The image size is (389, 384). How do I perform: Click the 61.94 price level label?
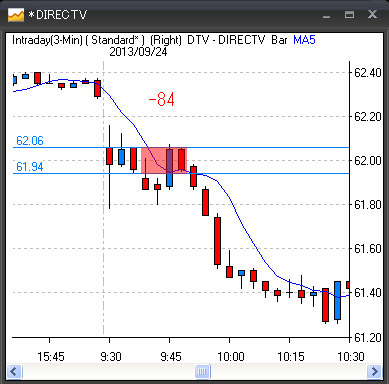(30, 166)
